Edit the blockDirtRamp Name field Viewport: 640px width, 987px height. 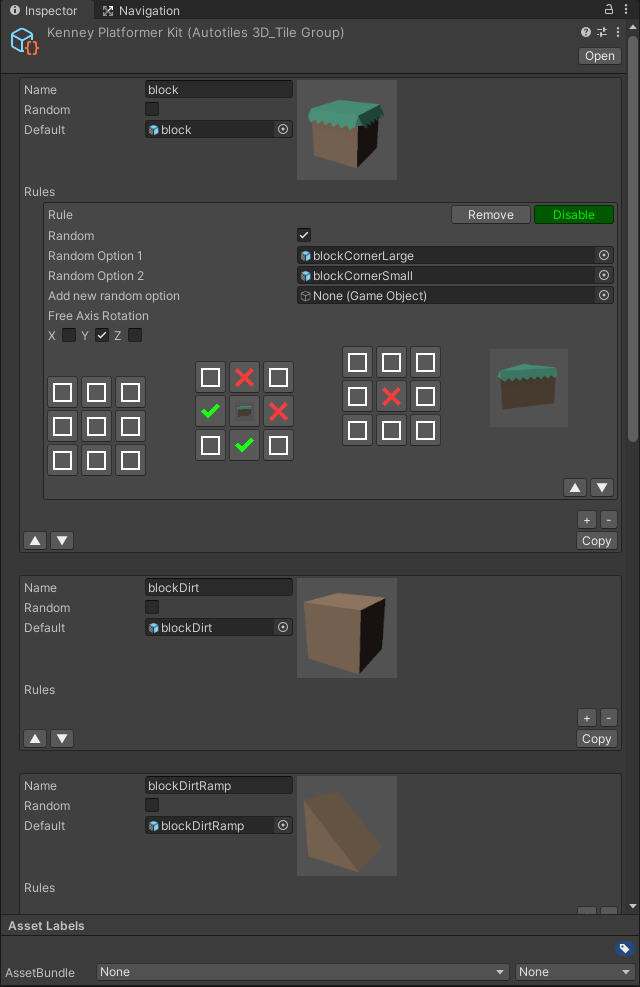click(219, 786)
